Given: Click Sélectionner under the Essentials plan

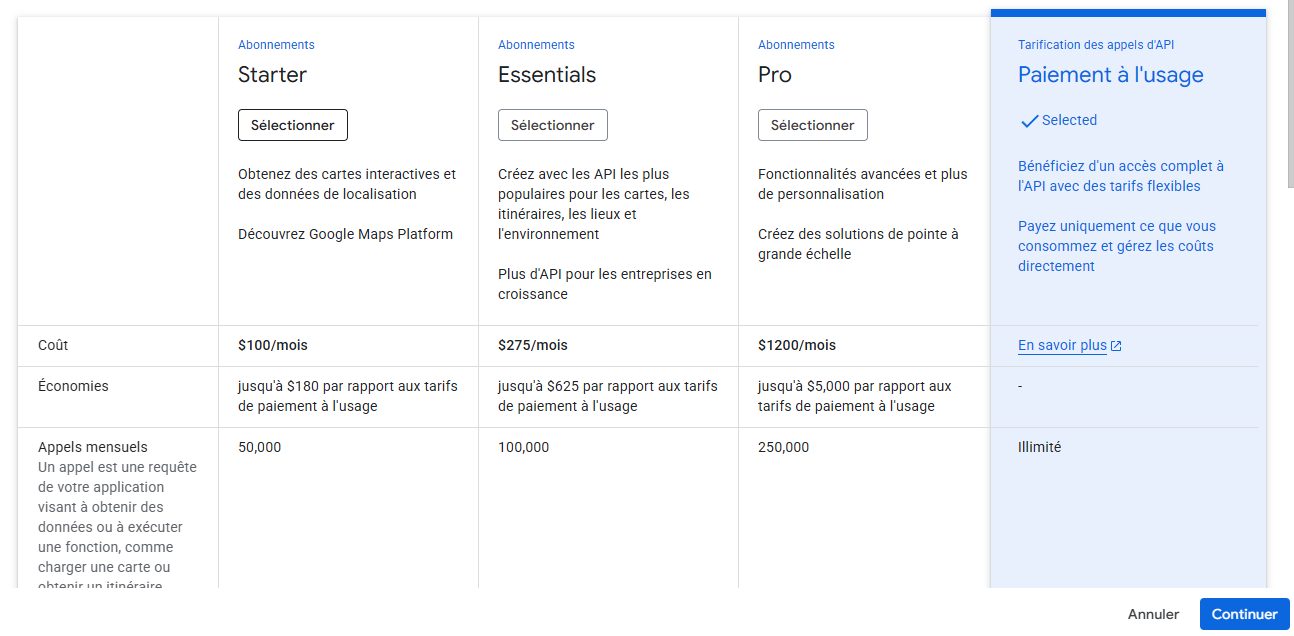Looking at the screenshot, I should pyautogui.click(x=552, y=124).
